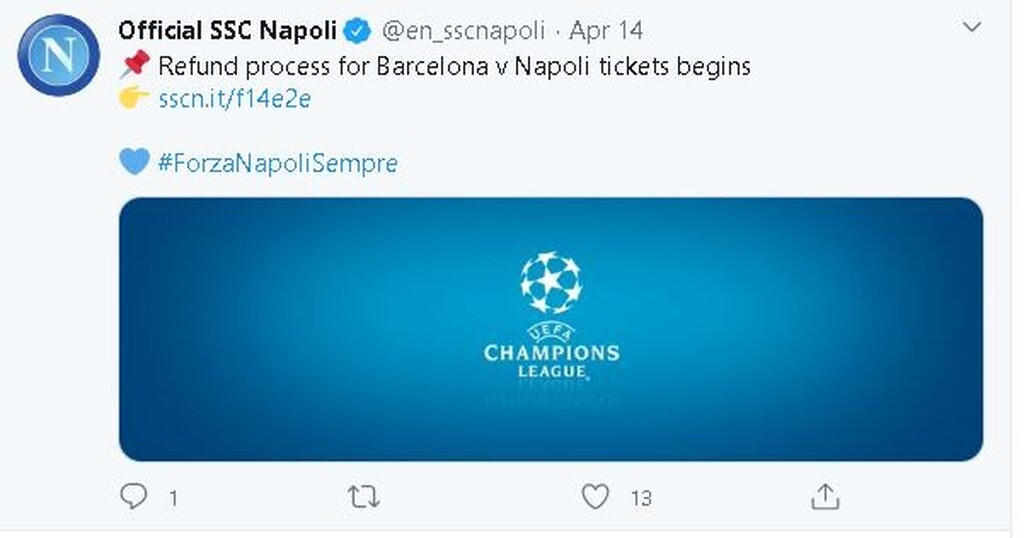Click the like count of 13

pyautogui.click(x=641, y=498)
